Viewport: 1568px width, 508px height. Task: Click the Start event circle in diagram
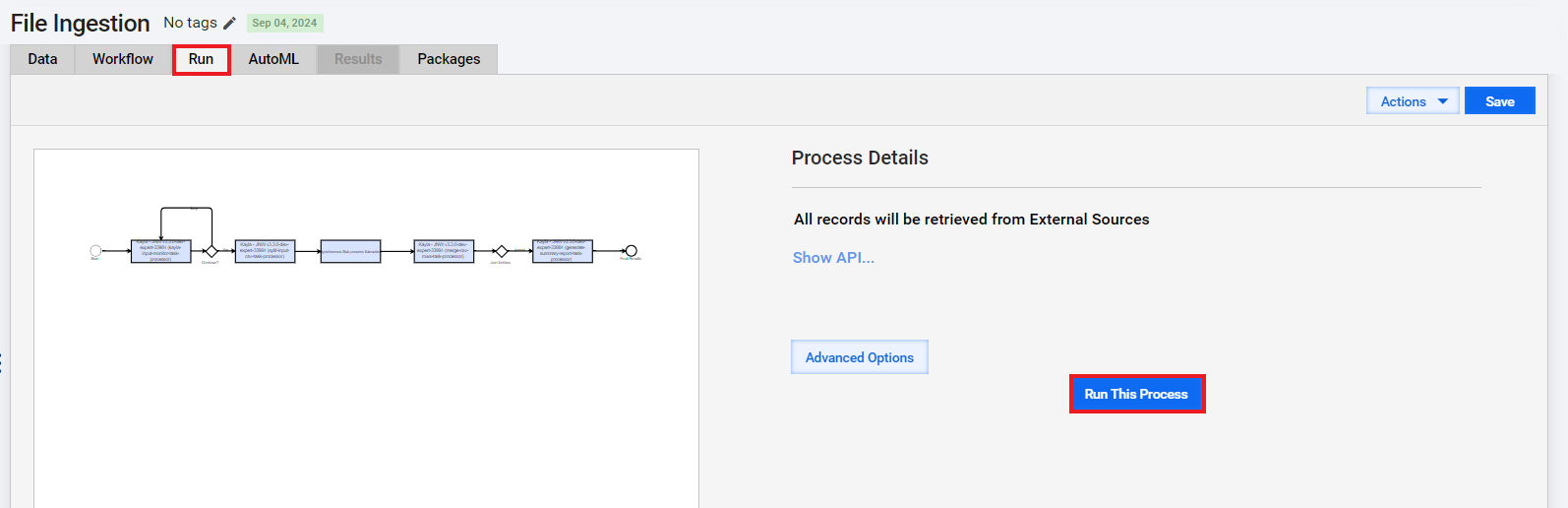pyautogui.click(x=95, y=251)
